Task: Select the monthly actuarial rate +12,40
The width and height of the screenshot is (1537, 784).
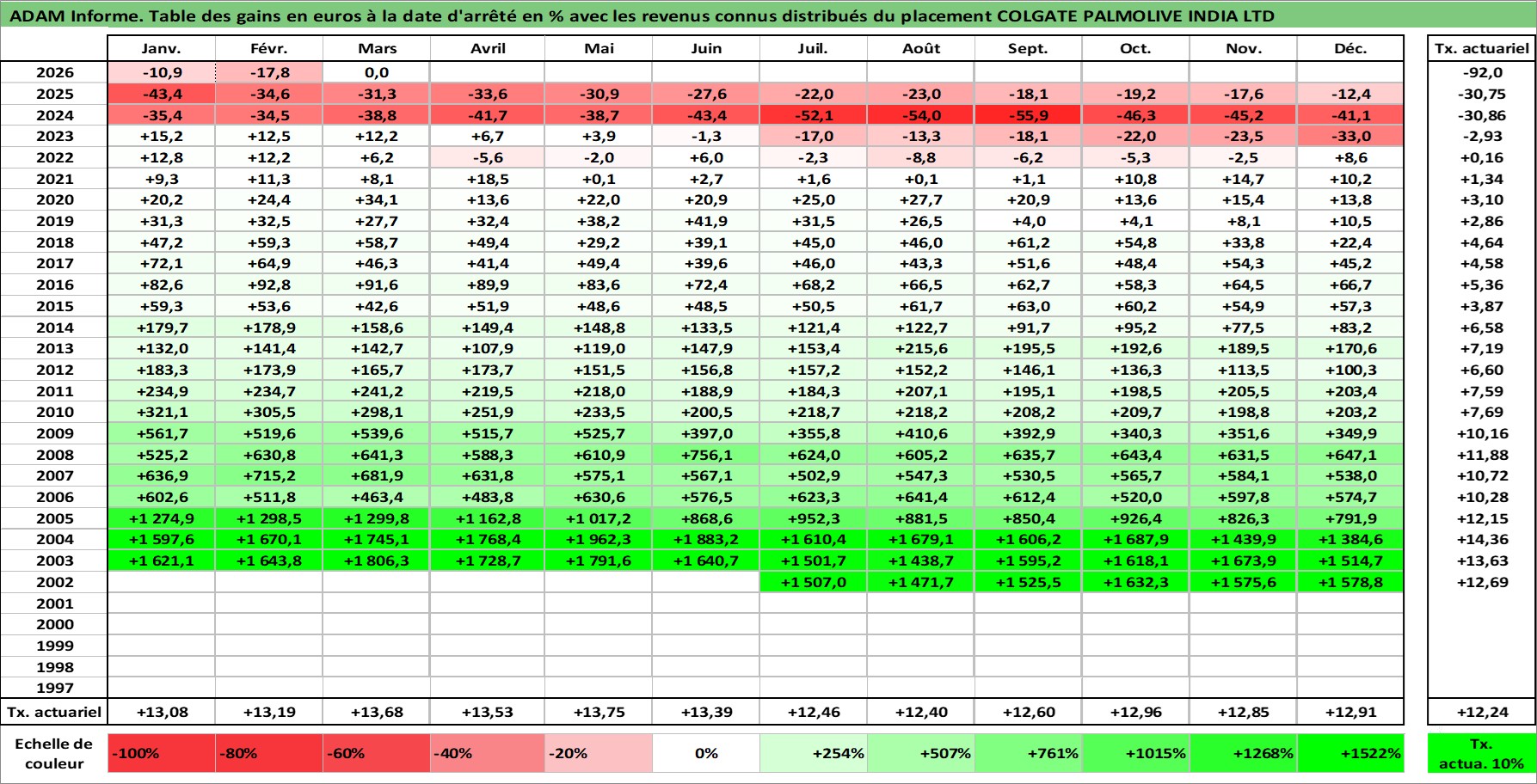Action: click(x=921, y=712)
